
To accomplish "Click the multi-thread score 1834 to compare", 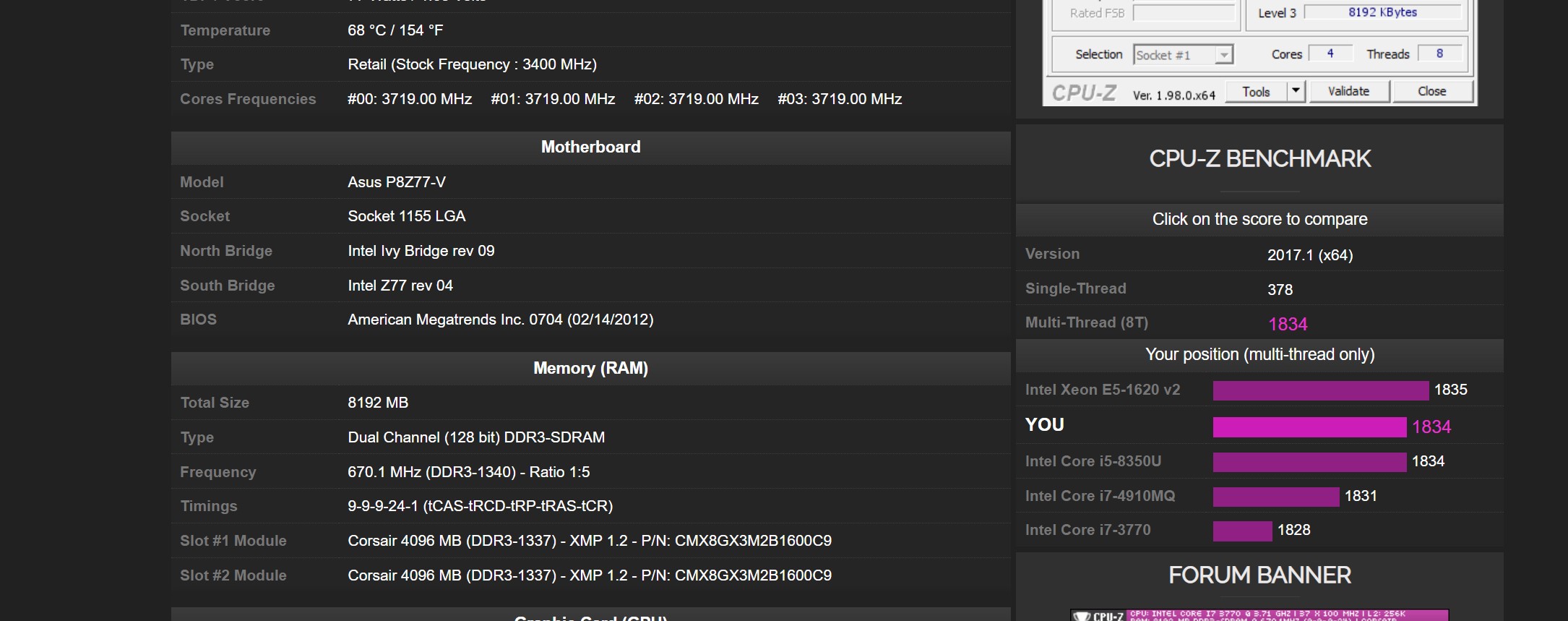I will [x=1288, y=324].
